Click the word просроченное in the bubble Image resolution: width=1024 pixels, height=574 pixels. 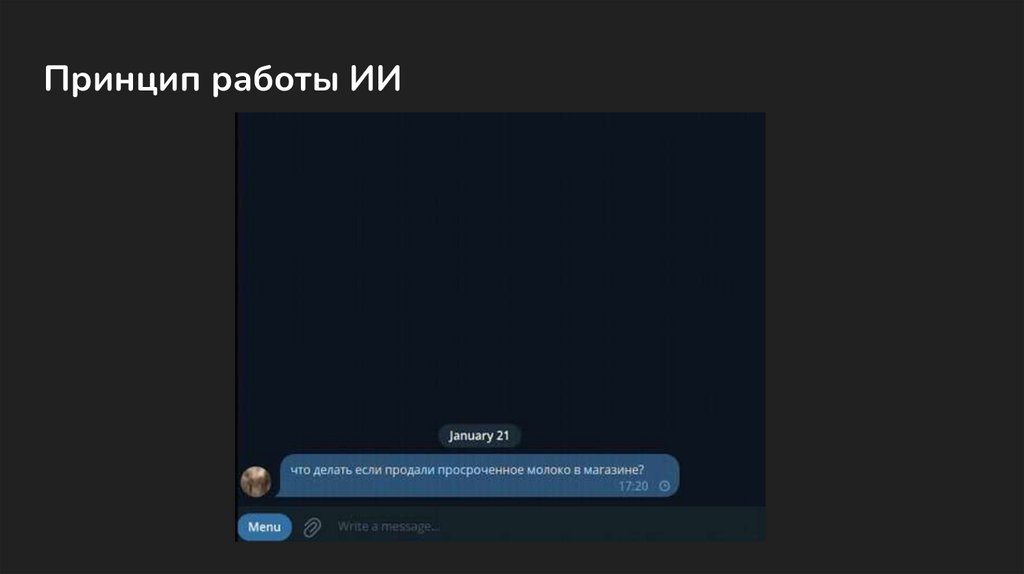[x=481, y=470]
